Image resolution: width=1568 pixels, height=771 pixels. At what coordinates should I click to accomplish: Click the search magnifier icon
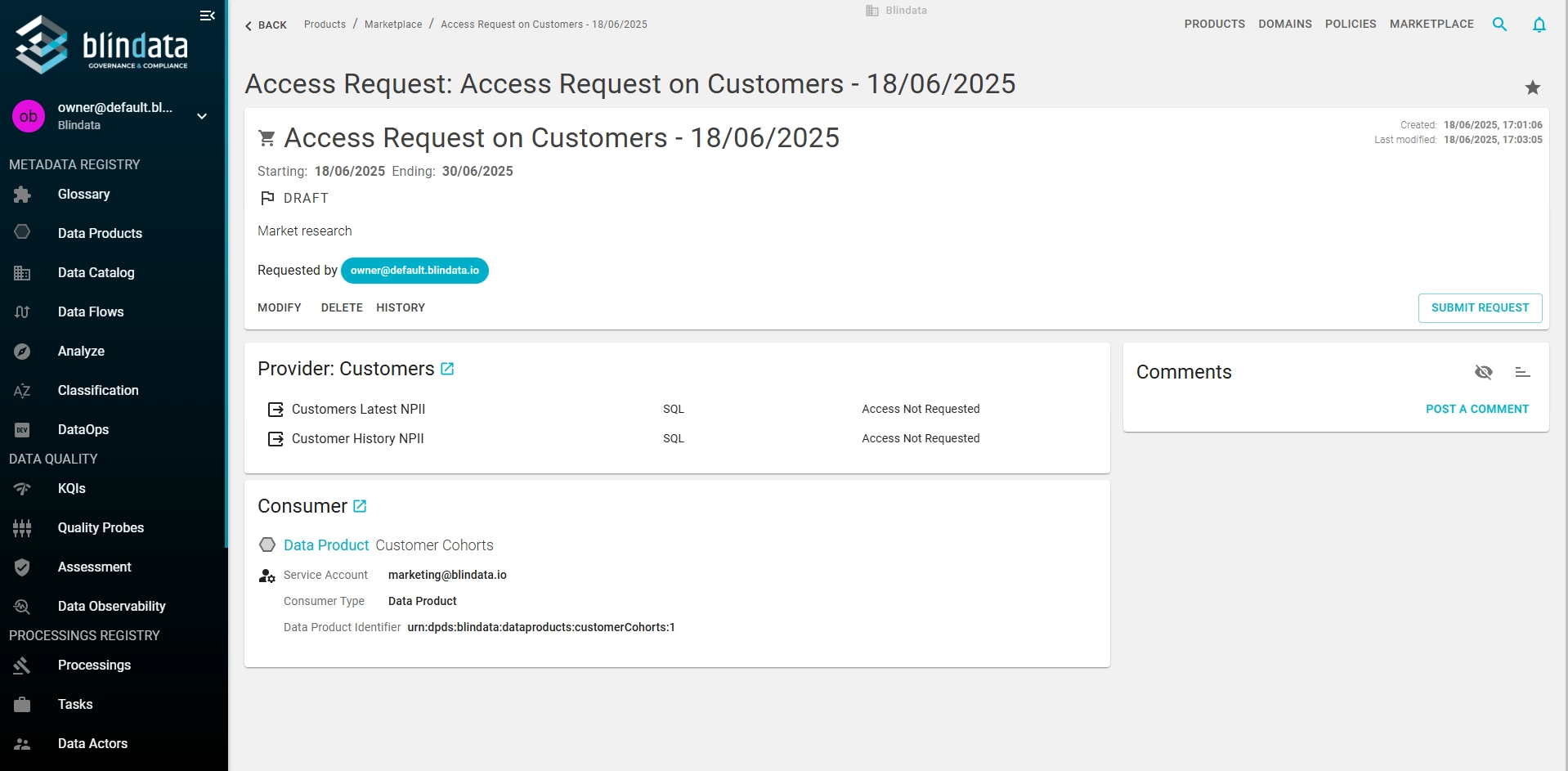pos(1499,25)
